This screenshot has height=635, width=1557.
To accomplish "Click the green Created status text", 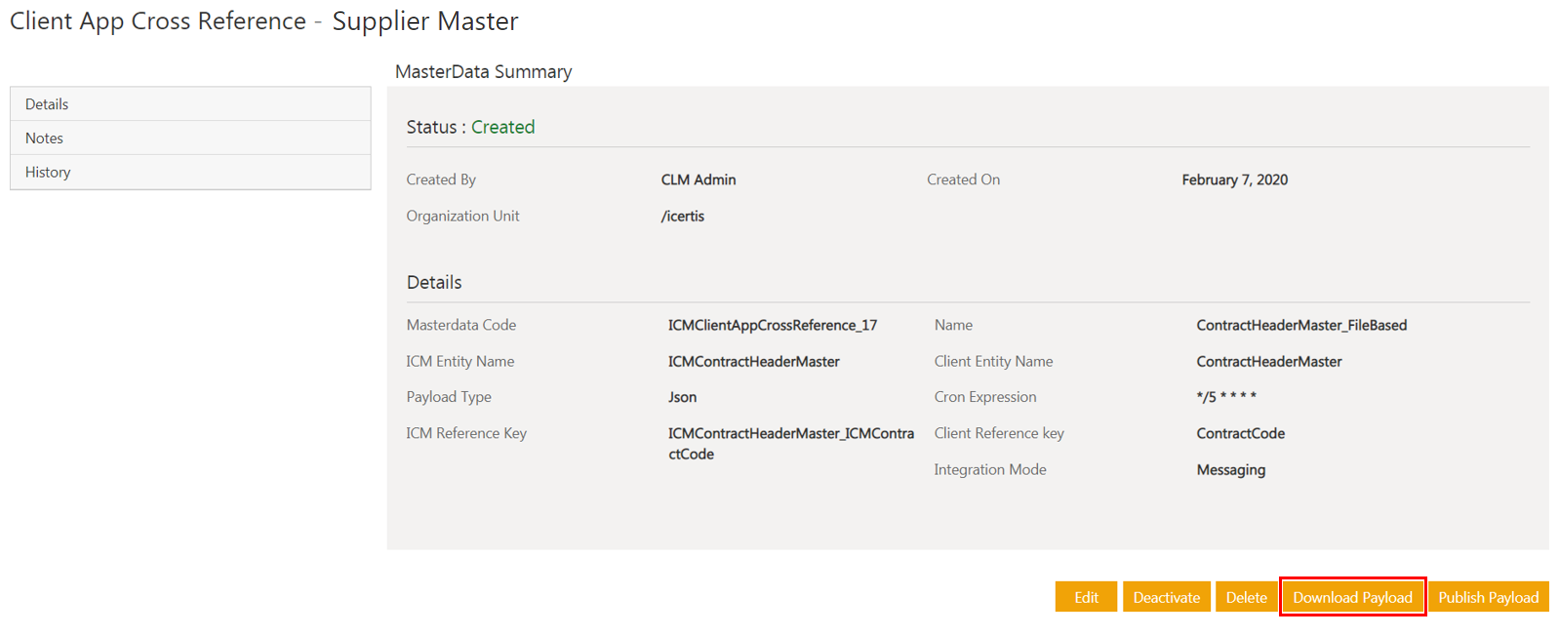I will pyautogui.click(x=503, y=127).
